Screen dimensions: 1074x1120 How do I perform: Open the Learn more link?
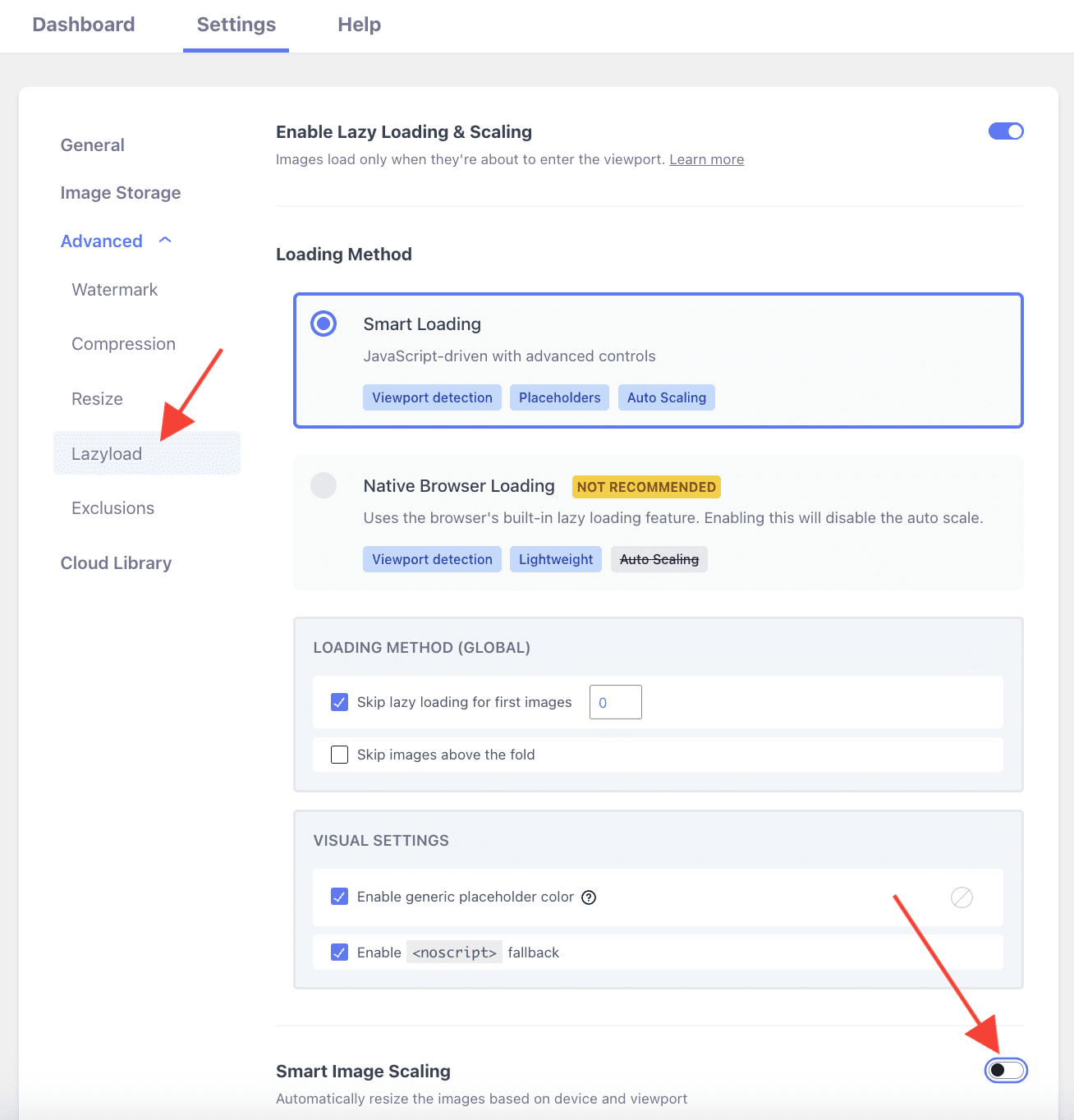point(706,159)
